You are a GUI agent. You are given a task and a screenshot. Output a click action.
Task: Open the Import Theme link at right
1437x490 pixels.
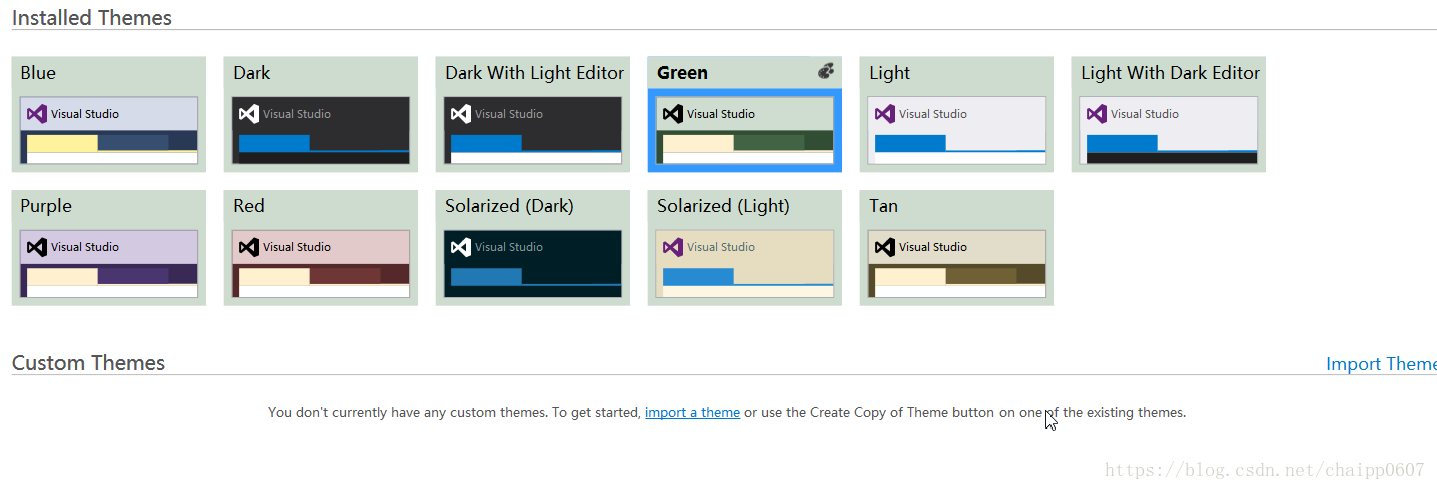point(1380,364)
